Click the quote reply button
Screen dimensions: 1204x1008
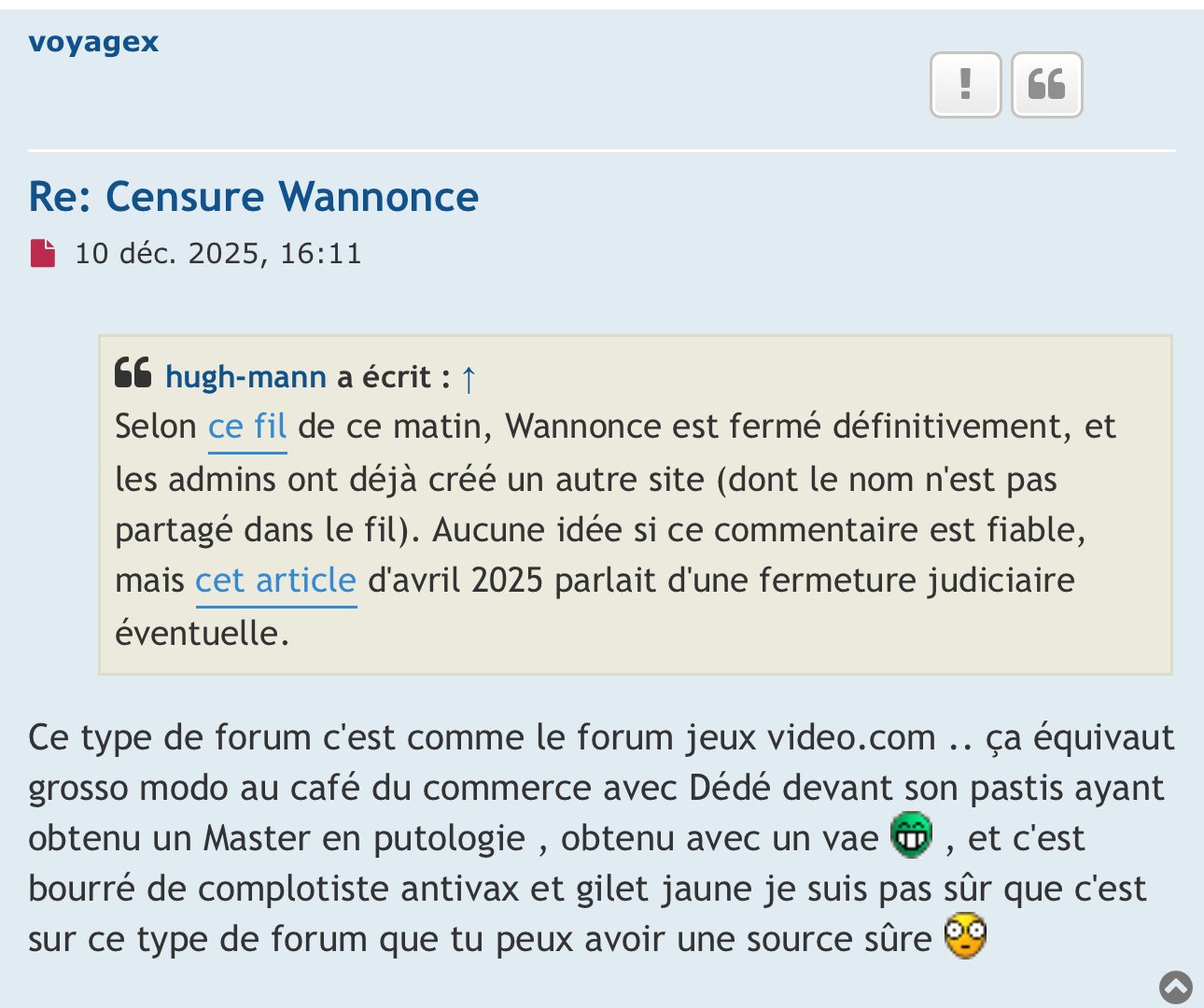pos(1046,85)
